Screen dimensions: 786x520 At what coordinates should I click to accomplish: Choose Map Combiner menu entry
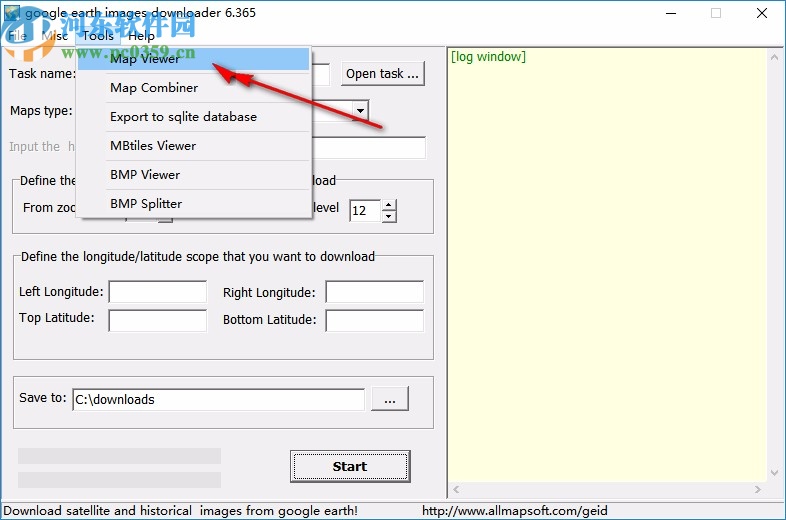click(x=193, y=88)
